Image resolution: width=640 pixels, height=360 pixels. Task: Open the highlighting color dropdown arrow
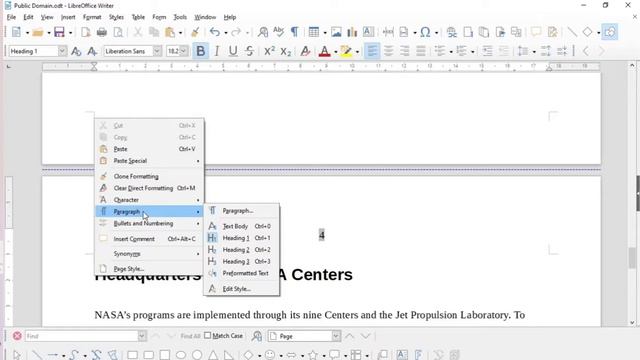coord(358,51)
